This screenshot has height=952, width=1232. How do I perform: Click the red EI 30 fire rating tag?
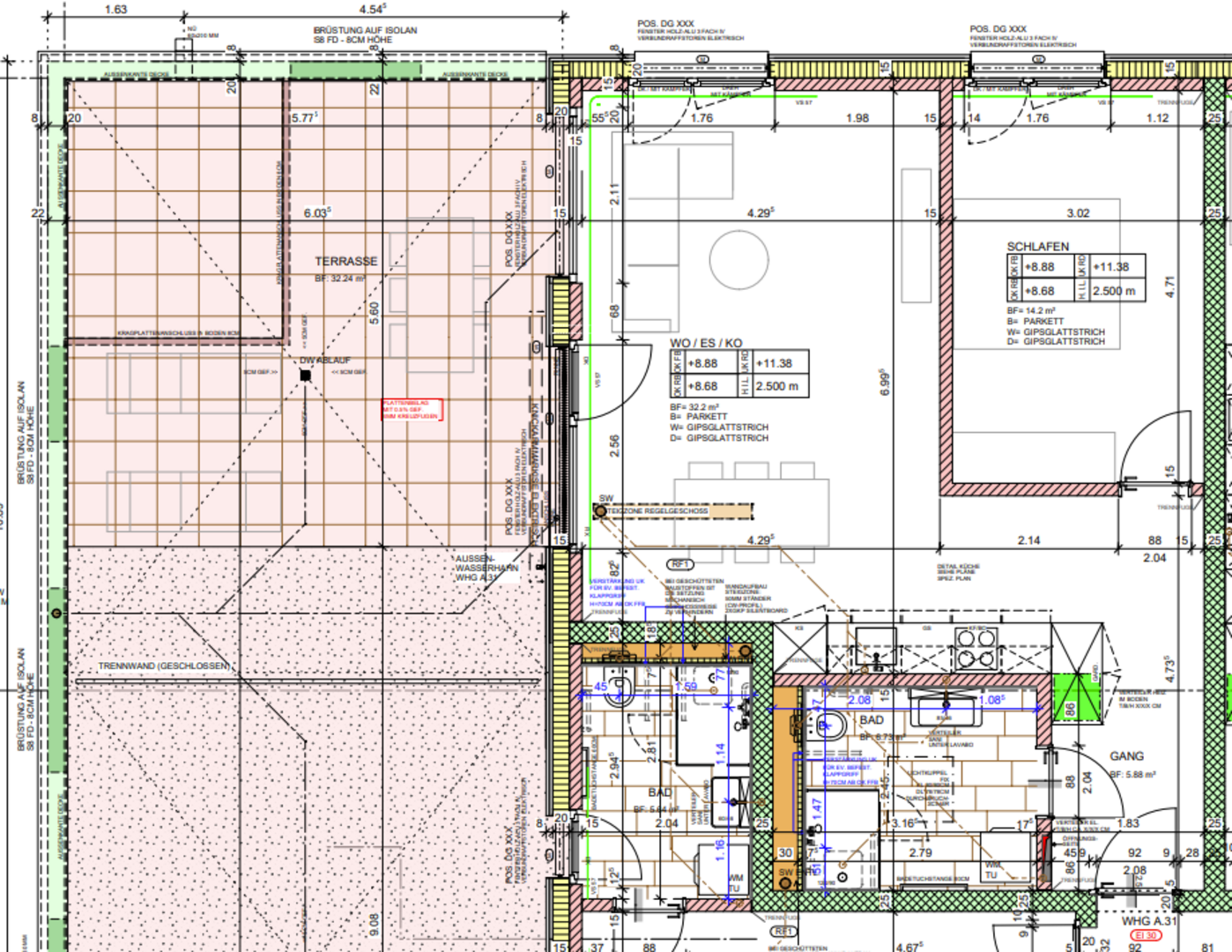(1146, 935)
